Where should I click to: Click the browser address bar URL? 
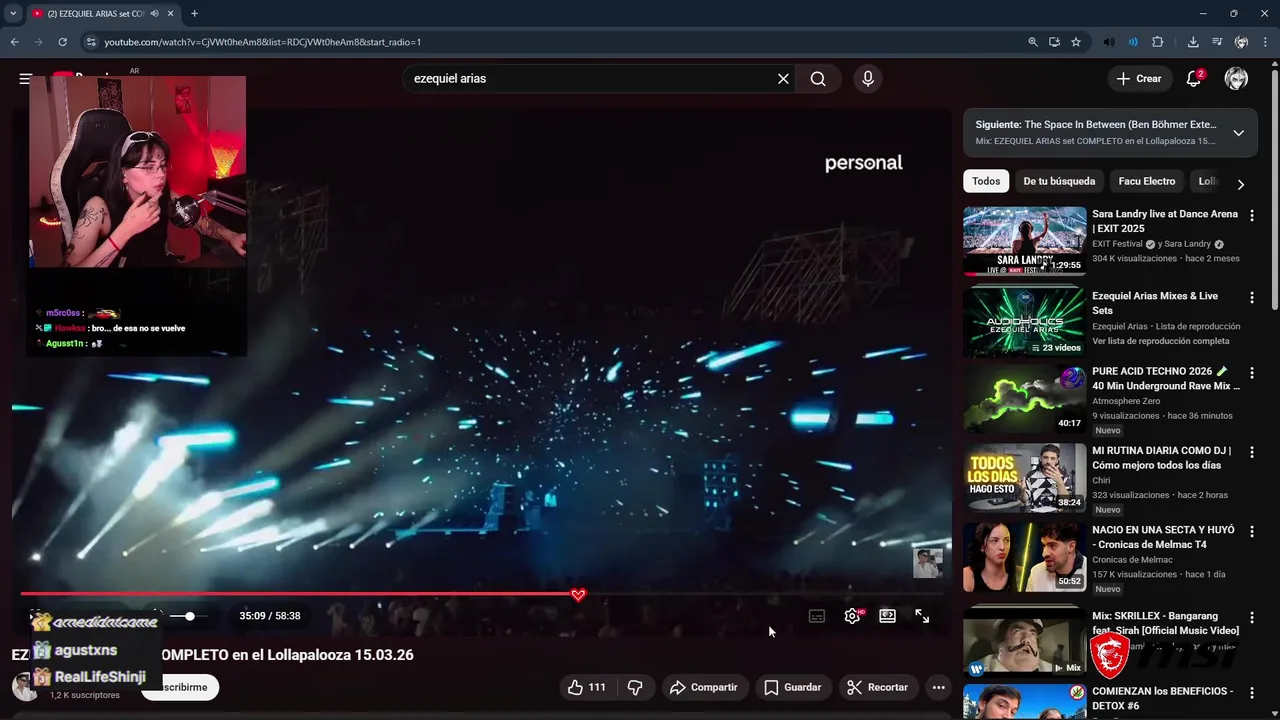tap(262, 42)
